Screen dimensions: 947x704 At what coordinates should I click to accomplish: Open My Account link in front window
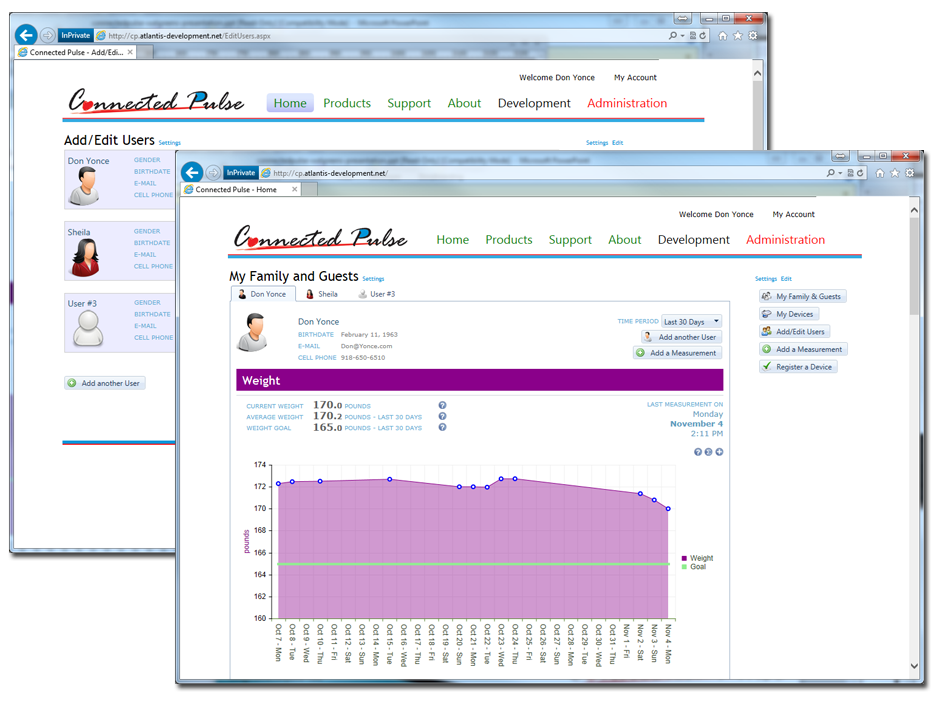coord(793,214)
